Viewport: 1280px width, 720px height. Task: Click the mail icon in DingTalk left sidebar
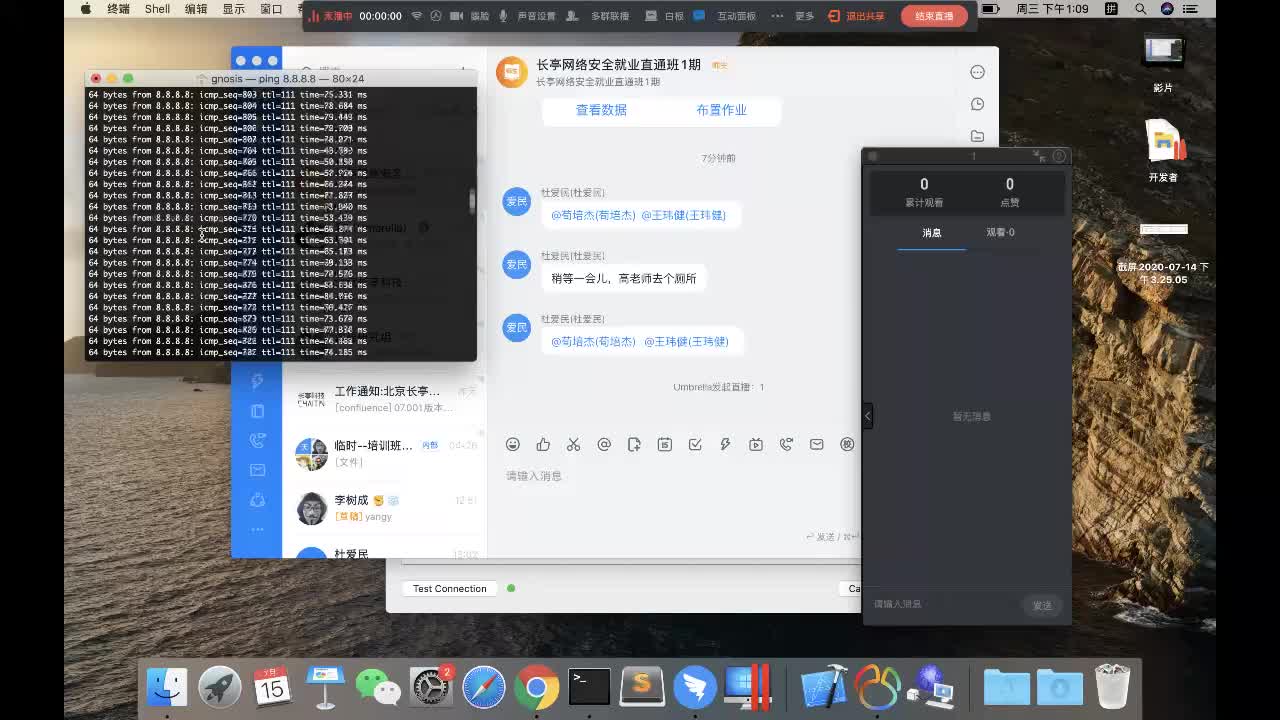[x=257, y=470]
